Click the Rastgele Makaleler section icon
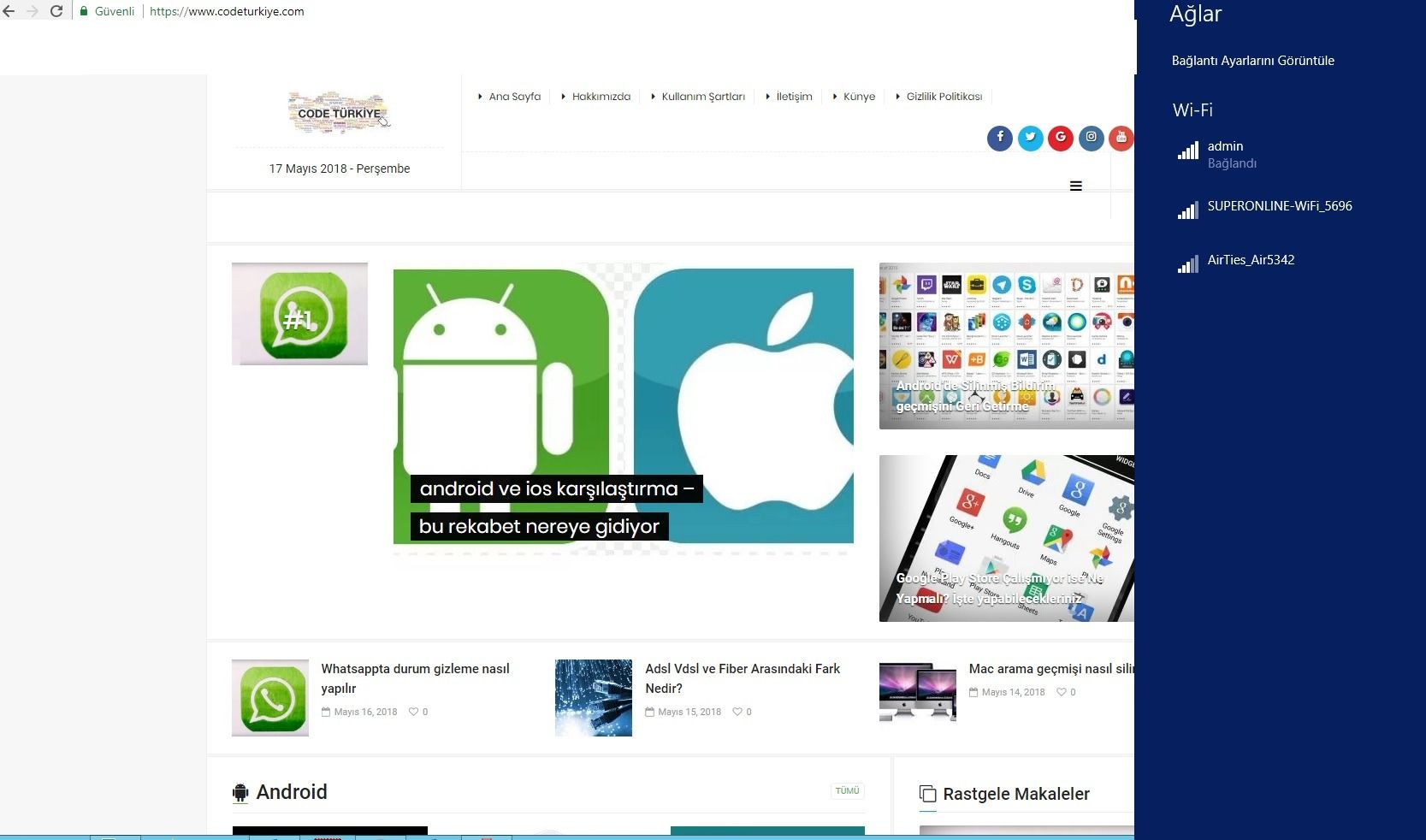The width and height of the screenshot is (1426, 840). tap(927, 795)
